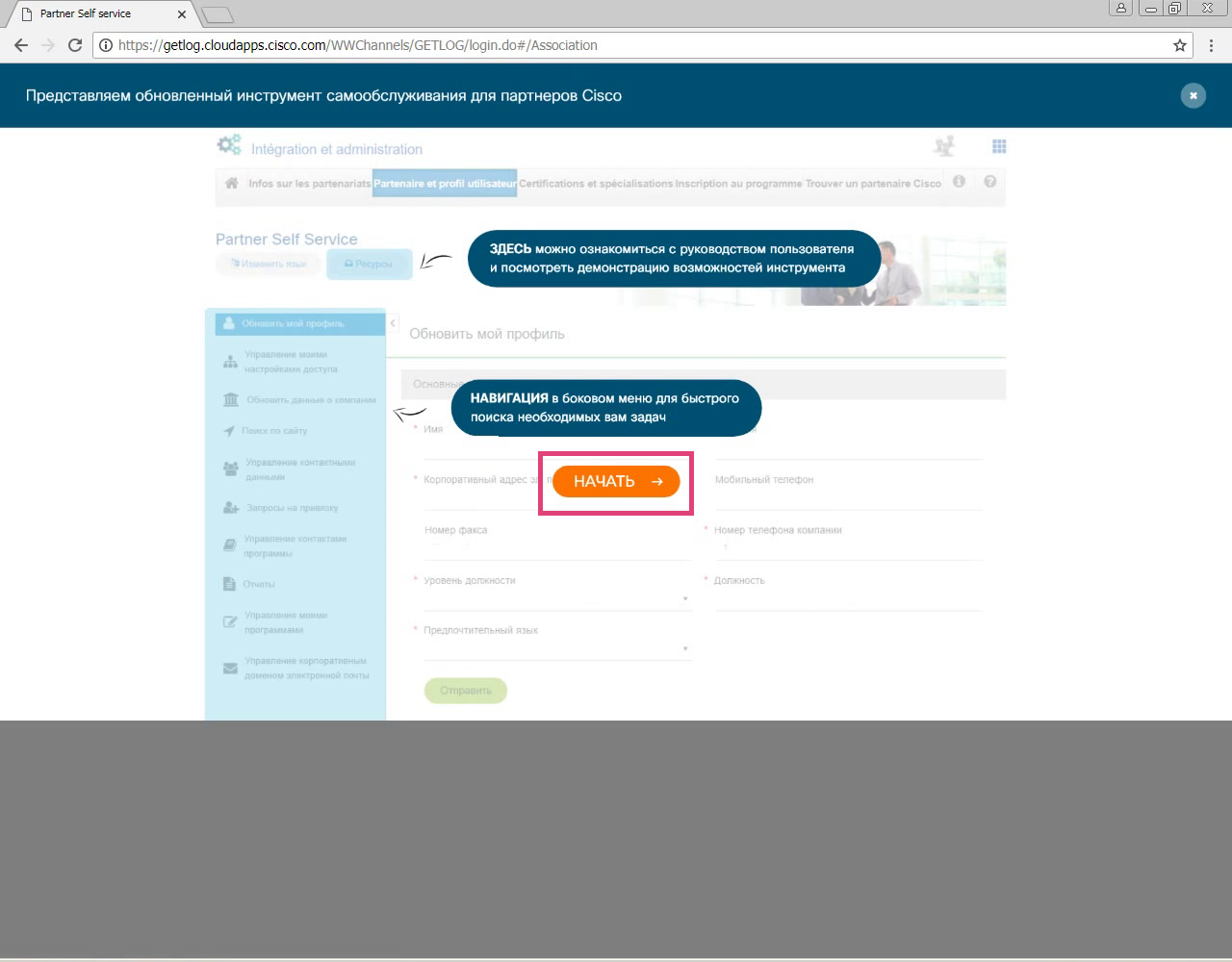1232x962 pixels.
Task: Click the Номер факса input field
Action: point(558,548)
